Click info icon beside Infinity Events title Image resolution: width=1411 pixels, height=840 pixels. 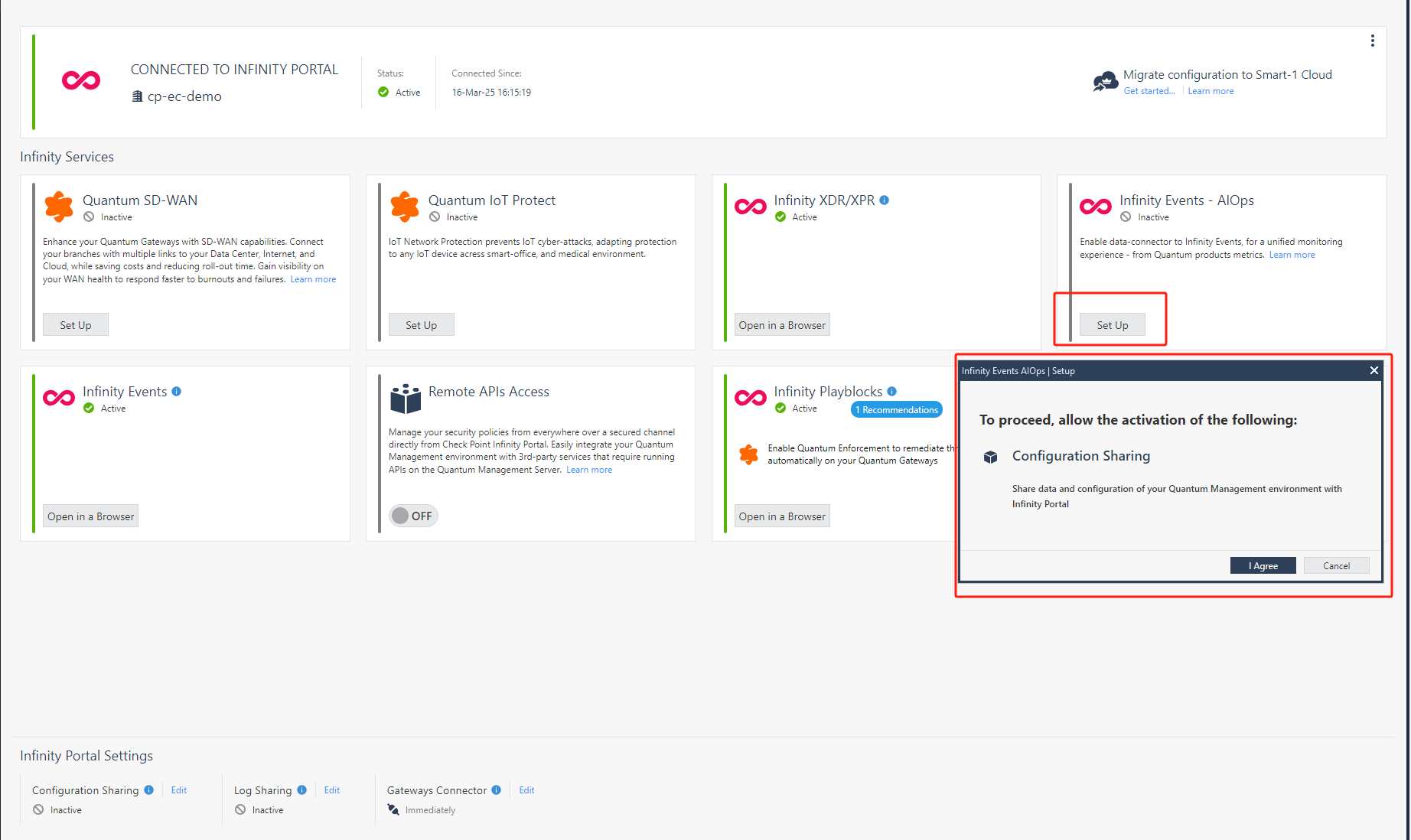[x=177, y=392]
